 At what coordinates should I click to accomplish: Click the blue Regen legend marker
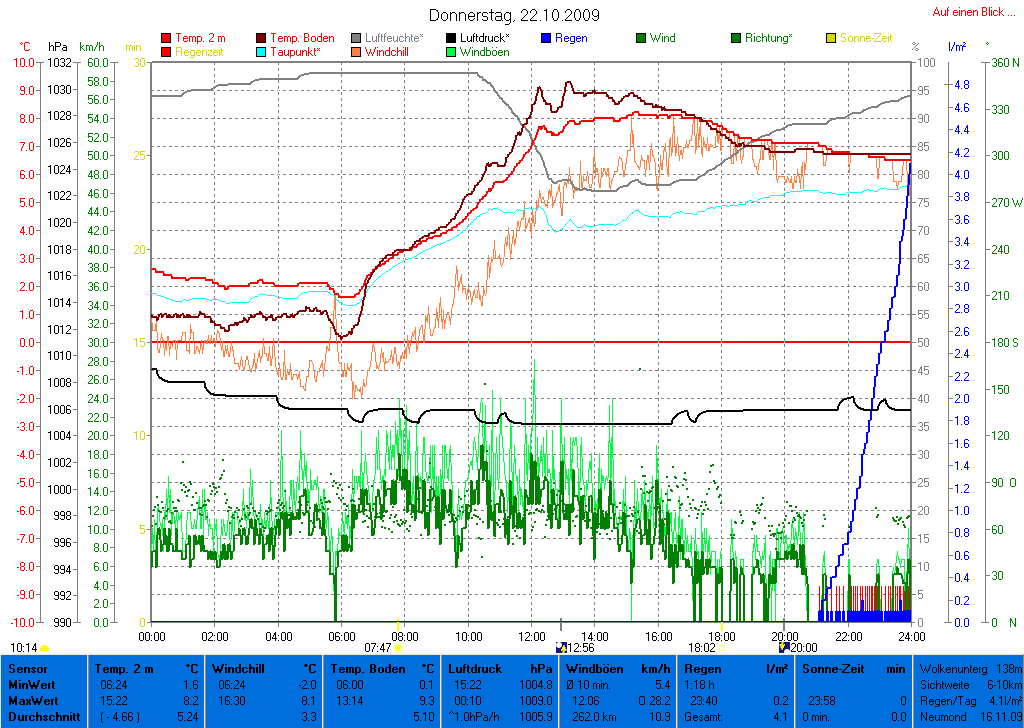(547, 38)
